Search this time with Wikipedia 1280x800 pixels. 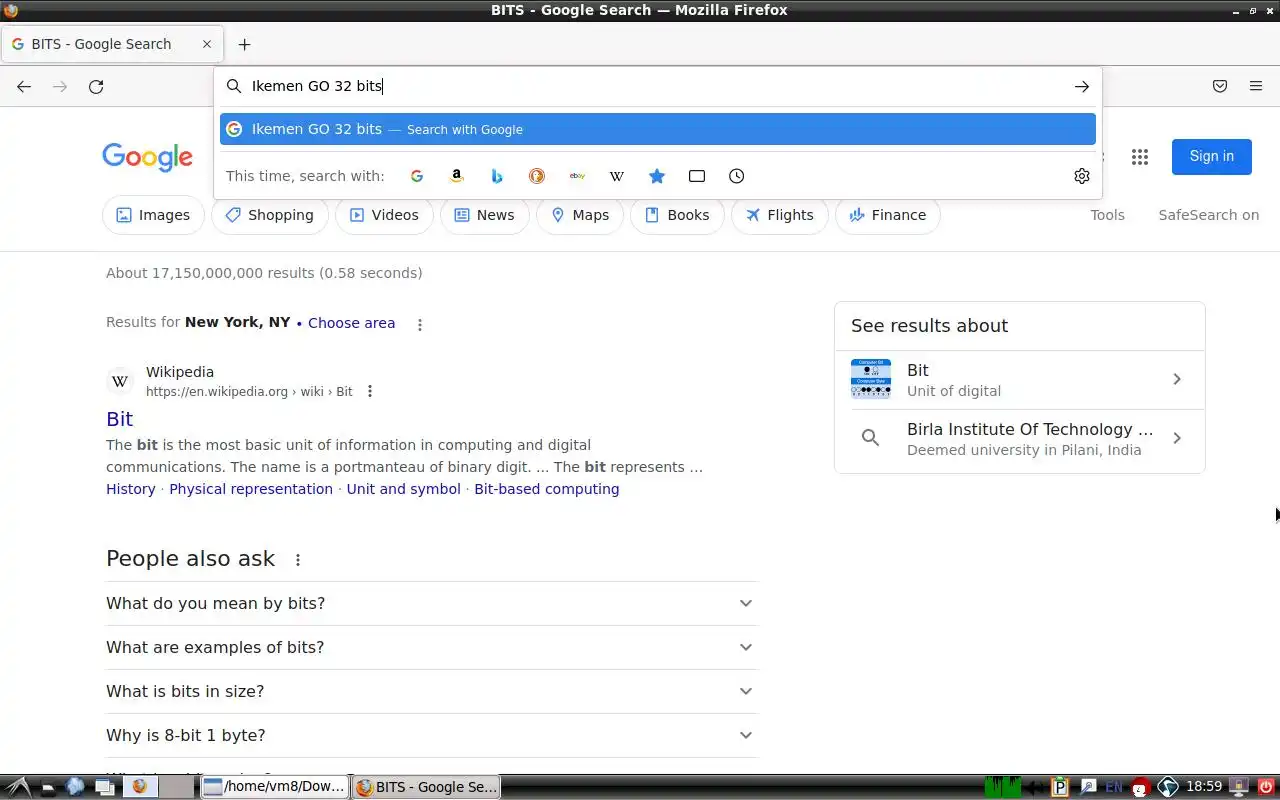coord(617,176)
